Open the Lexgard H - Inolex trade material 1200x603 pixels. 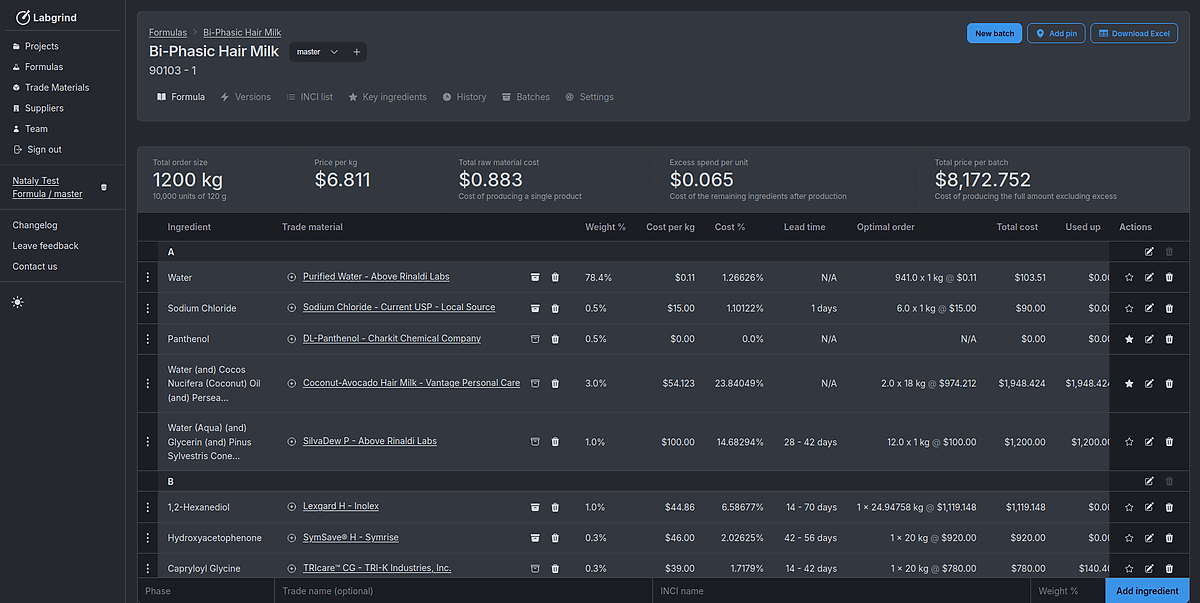(x=338, y=507)
